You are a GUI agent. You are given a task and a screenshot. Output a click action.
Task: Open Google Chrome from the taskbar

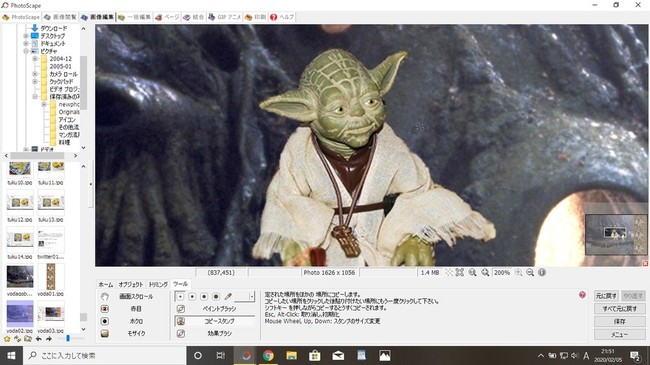coord(268,355)
